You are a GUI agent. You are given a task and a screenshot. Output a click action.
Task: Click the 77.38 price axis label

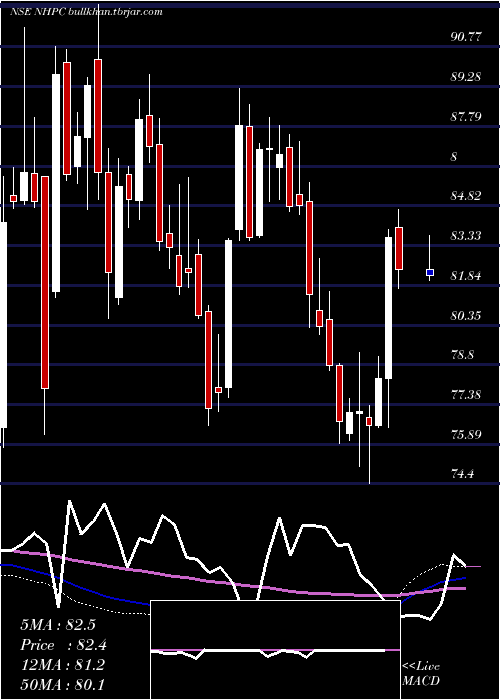click(466, 395)
